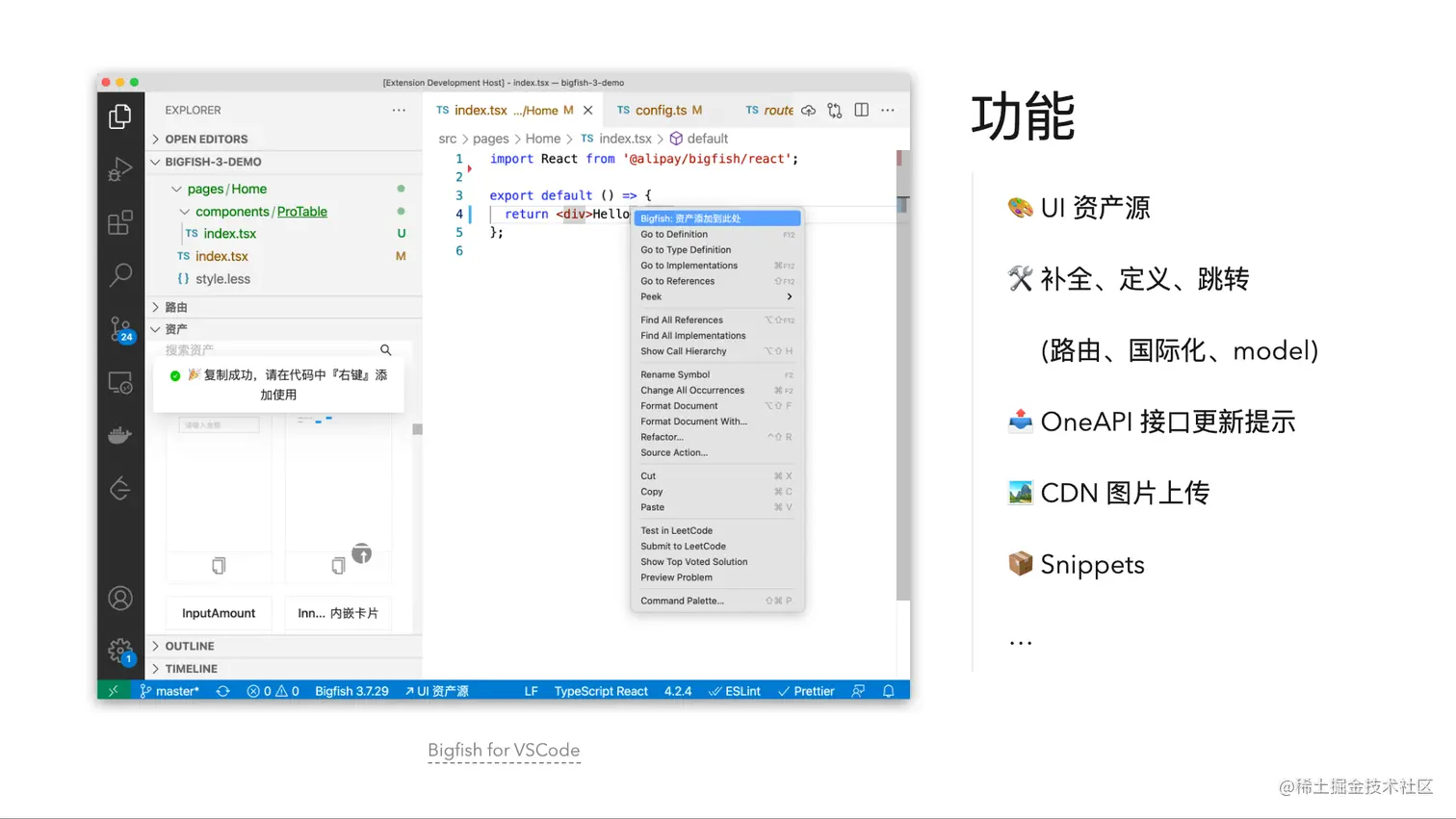Expand the 路由 section
Viewport: 1456px width, 819px height.
click(284, 307)
